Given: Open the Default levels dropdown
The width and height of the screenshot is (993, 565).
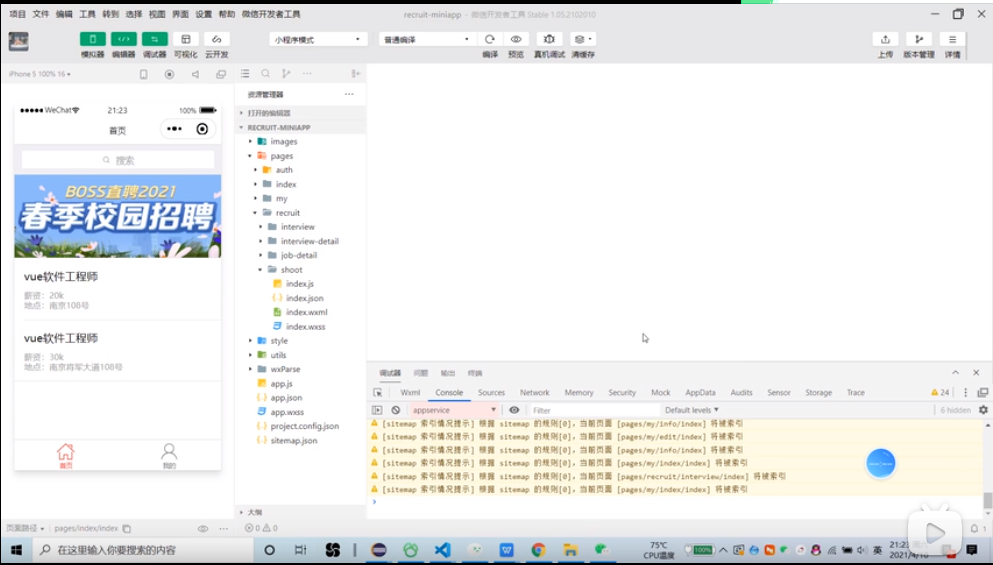Looking at the screenshot, I should (692, 410).
